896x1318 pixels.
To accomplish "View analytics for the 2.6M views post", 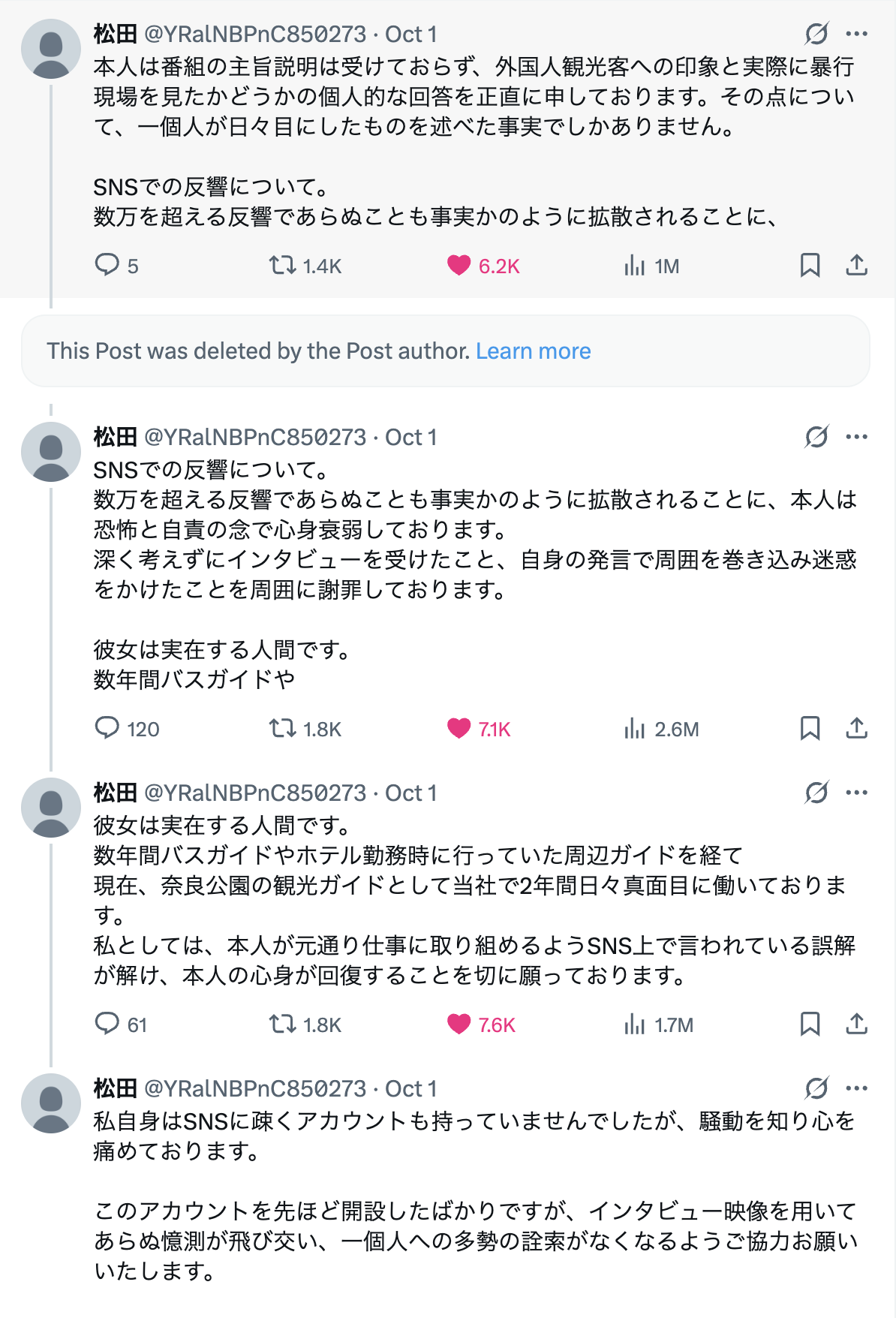I will [634, 728].
